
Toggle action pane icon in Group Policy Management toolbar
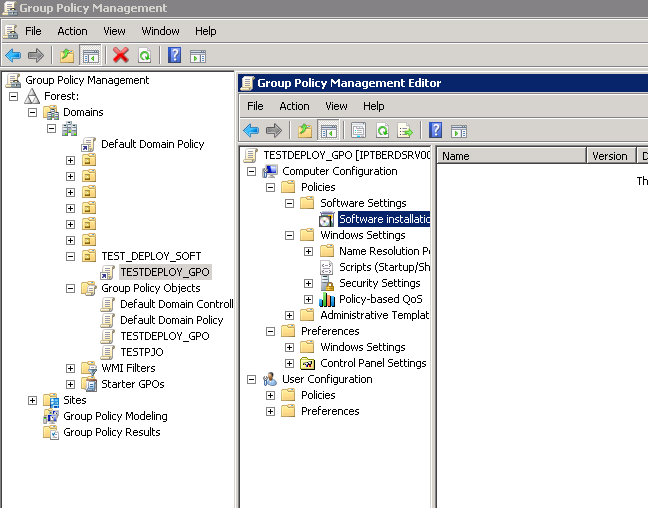pyautogui.click(x=198, y=55)
